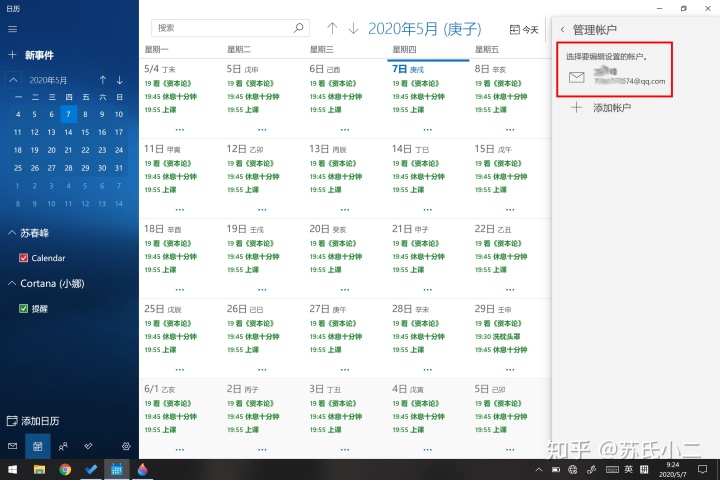Open the 2020年5月 (庚子) month picker
Image resolution: width=720 pixels, height=480 pixels.
424,29
